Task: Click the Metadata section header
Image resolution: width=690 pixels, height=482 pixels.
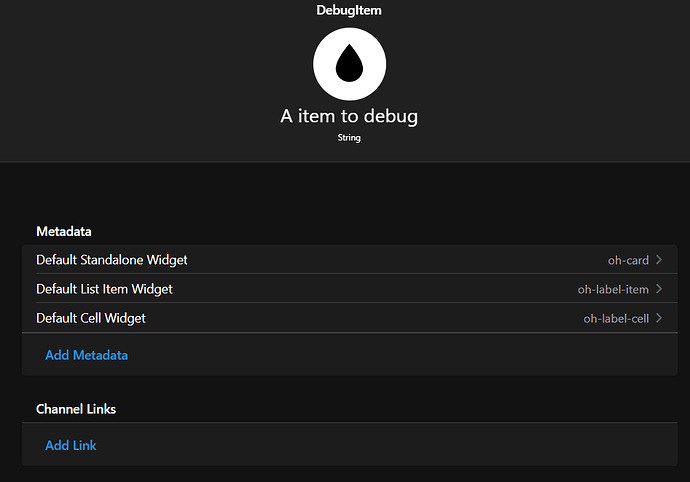Action: [64, 232]
